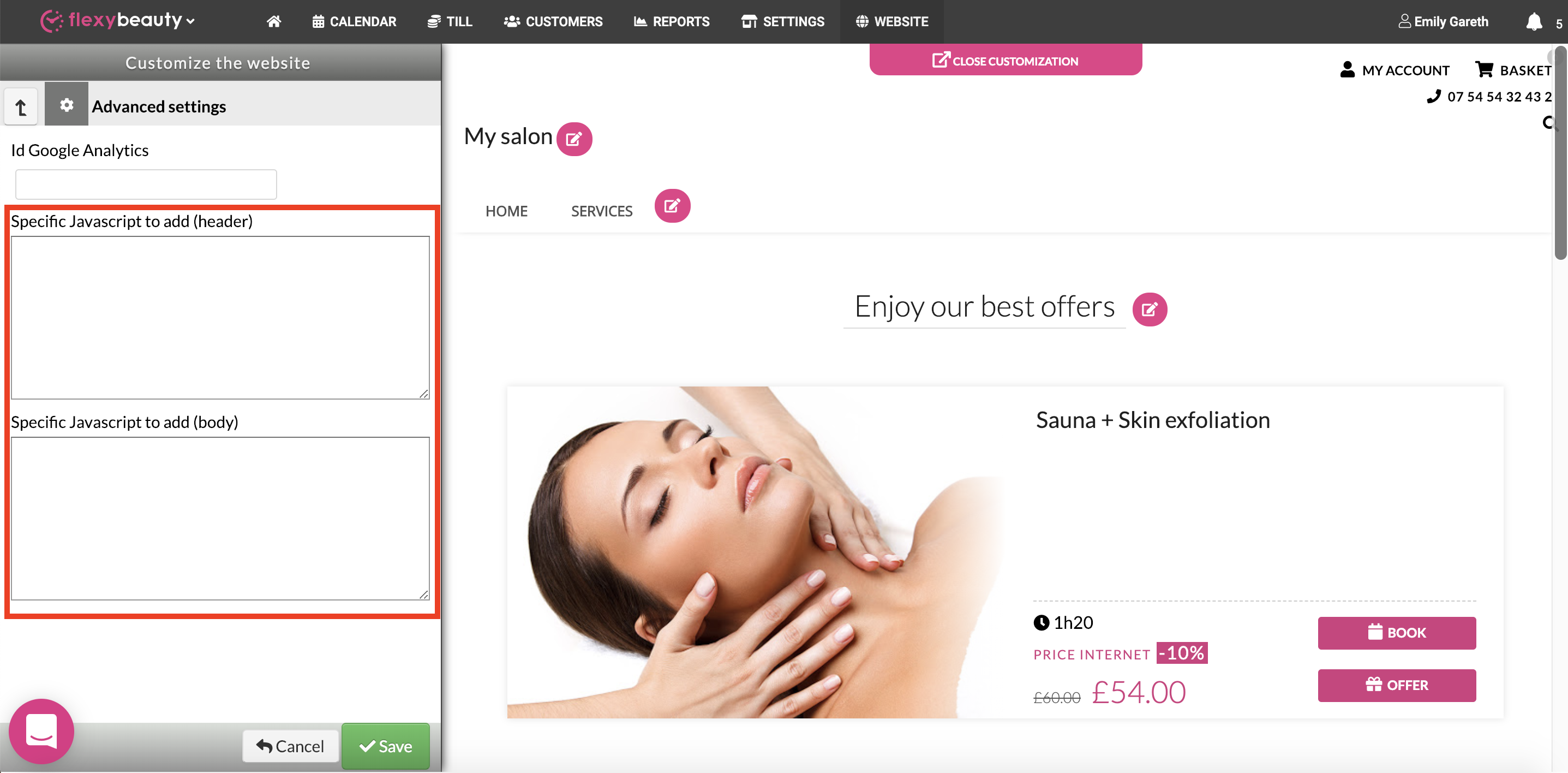This screenshot has width=1568, height=773.
Task: Click the edit icon beside the SERVICES menu
Action: tap(672, 206)
